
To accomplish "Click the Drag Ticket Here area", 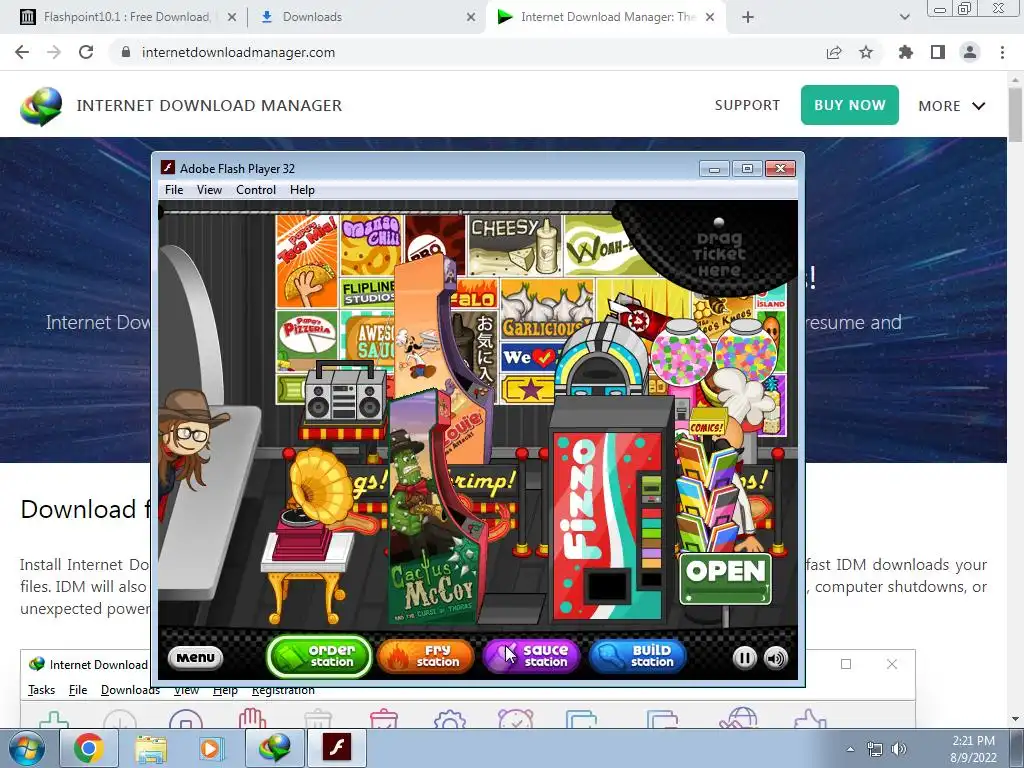I will point(718,253).
